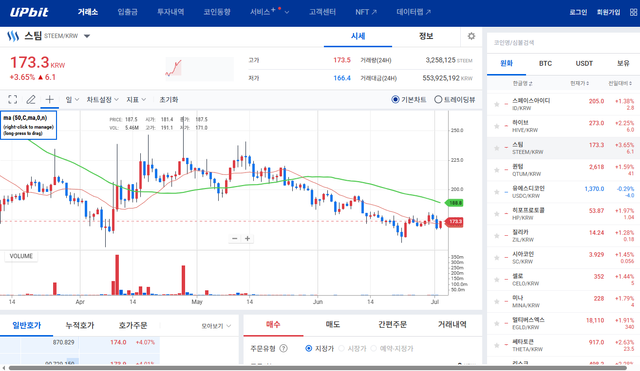Zoom in chart with plus button

click(247, 238)
